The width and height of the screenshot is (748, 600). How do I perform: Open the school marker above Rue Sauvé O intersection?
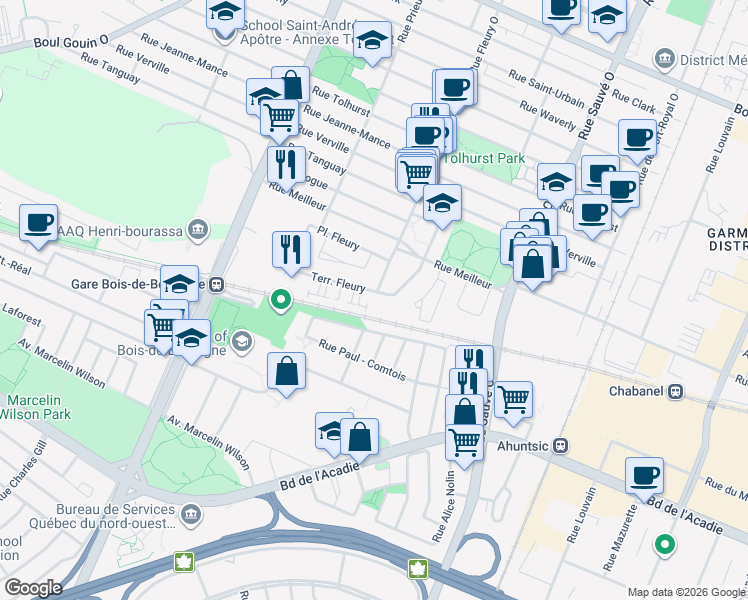click(x=556, y=182)
